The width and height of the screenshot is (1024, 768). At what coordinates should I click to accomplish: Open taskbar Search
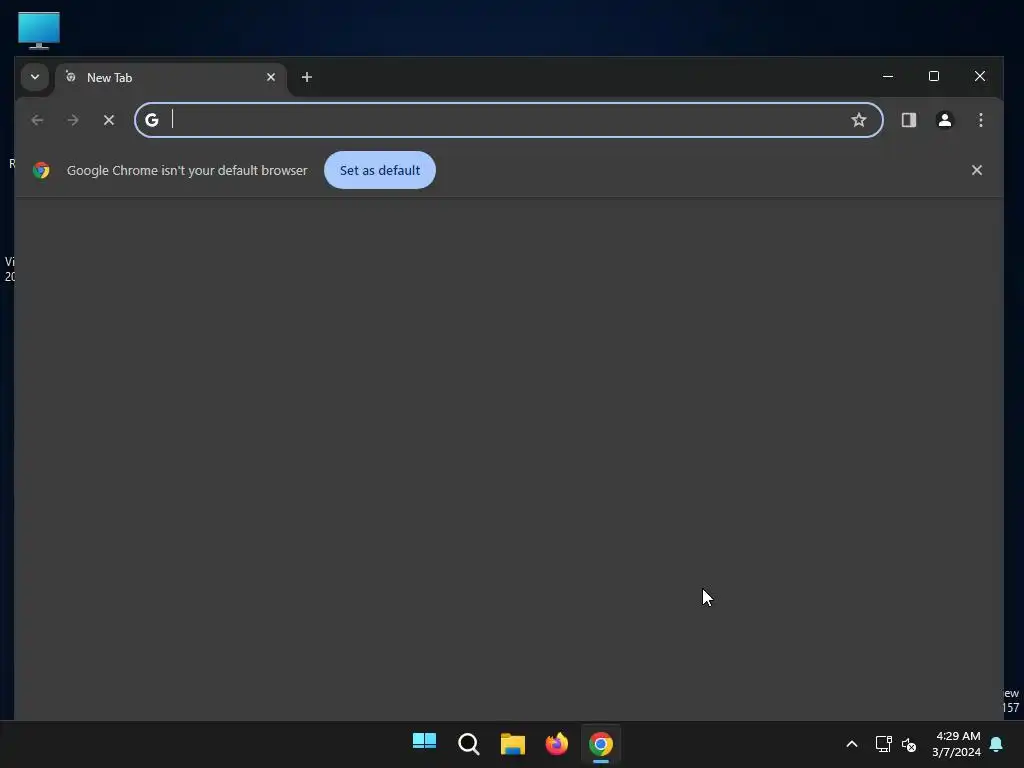tap(468, 744)
